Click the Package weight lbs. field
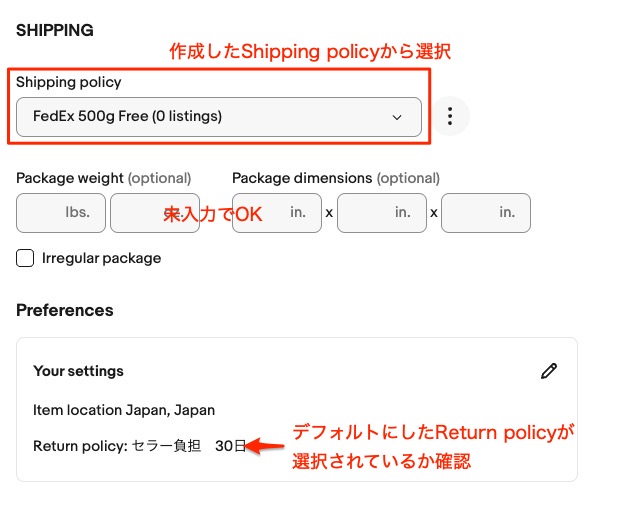The image size is (619, 507). [x=60, y=213]
